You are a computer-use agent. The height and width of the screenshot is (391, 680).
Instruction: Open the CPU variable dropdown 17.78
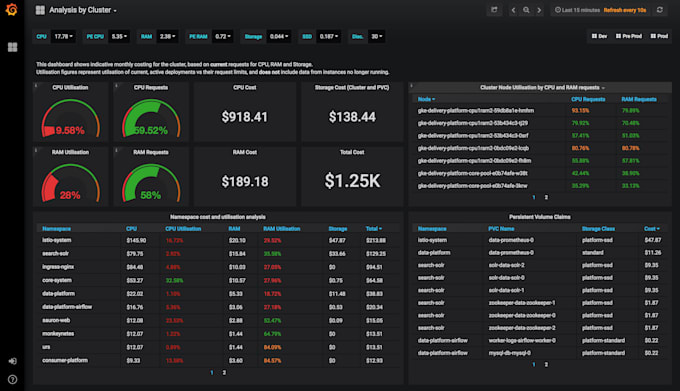click(63, 36)
